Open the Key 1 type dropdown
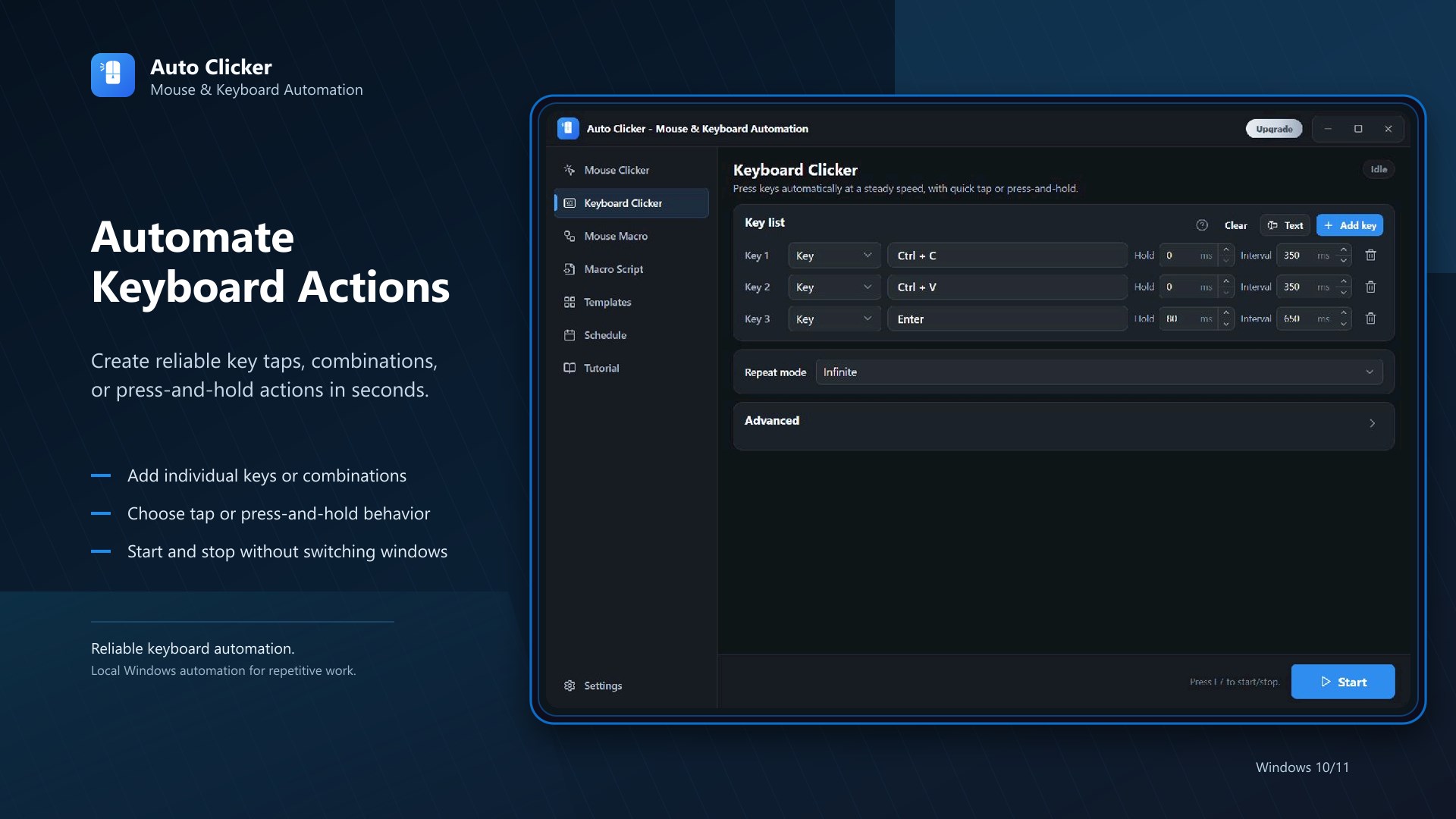 pyautogui.click(x=834, y=256)
